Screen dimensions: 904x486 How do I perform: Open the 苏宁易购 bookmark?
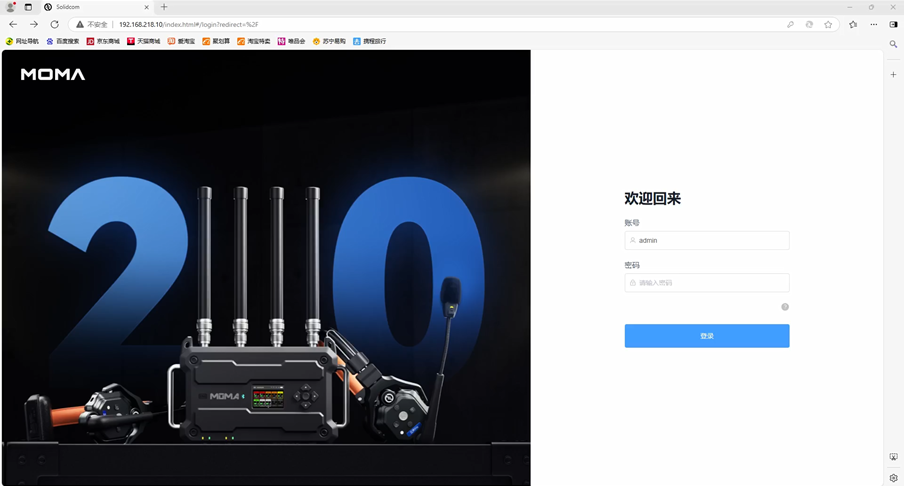click(x=329, y=42)
